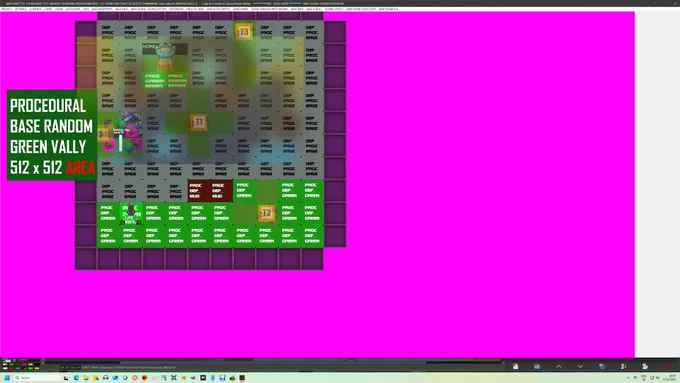This screenshot has width=680, height=383.
Task: Select the T1 marker tile on the map
Action: [198, 122]
